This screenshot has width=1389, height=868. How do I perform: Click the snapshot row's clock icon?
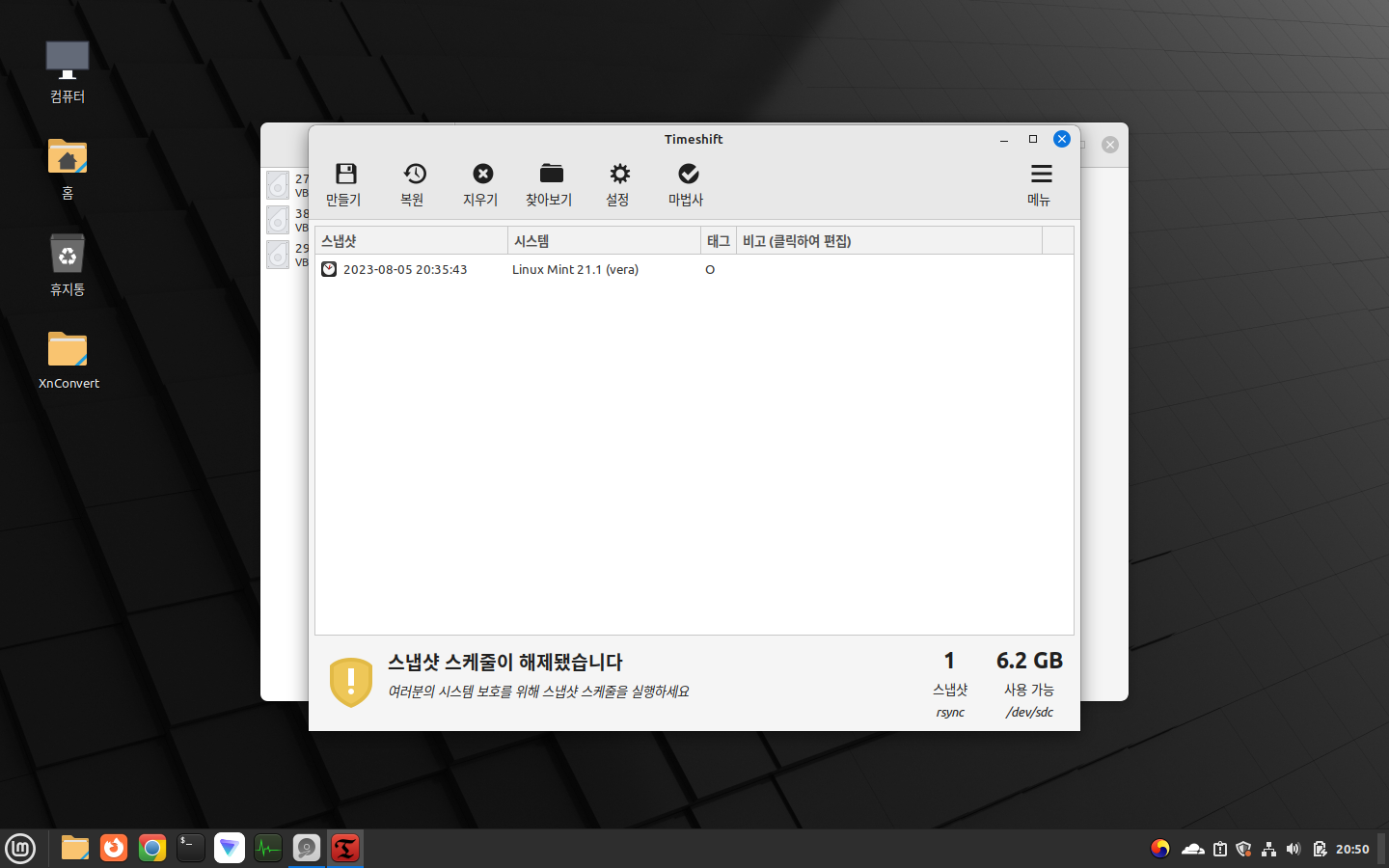point(329,269)
